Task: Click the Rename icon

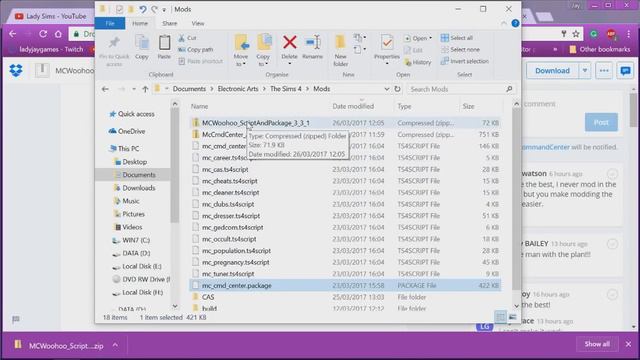Action: point(313,42)
